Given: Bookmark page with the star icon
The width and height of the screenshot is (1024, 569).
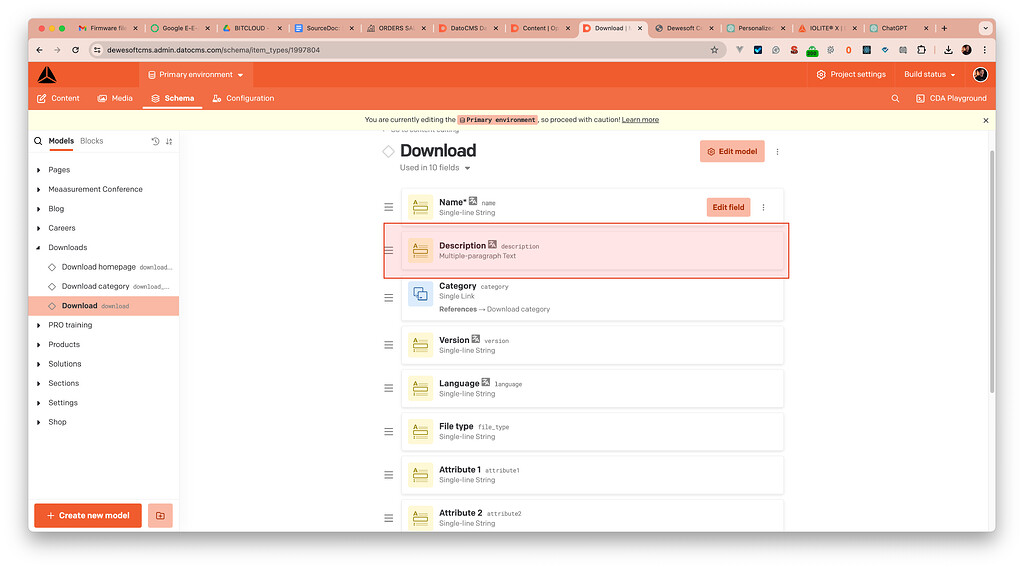Looking at the screenshot, I should coord(714,50).
